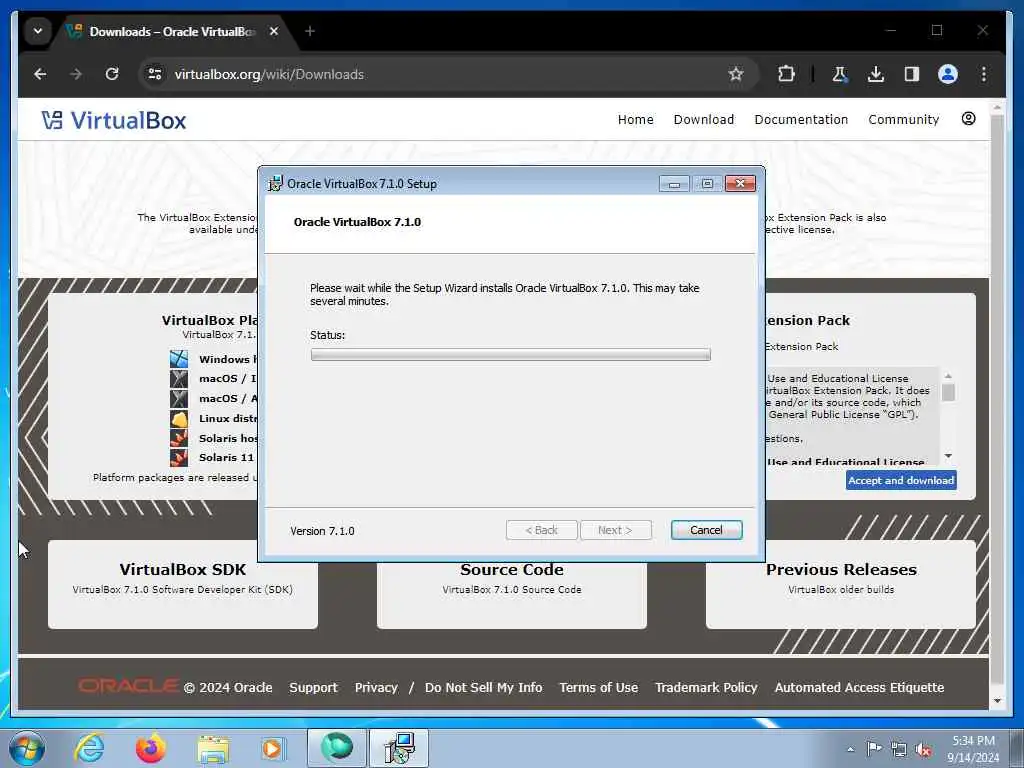Click the Oracle logo in the footer
Image resolution: width=1024 pixels, height=768 pixels.
pyautogui.click(x=128, y=686)
